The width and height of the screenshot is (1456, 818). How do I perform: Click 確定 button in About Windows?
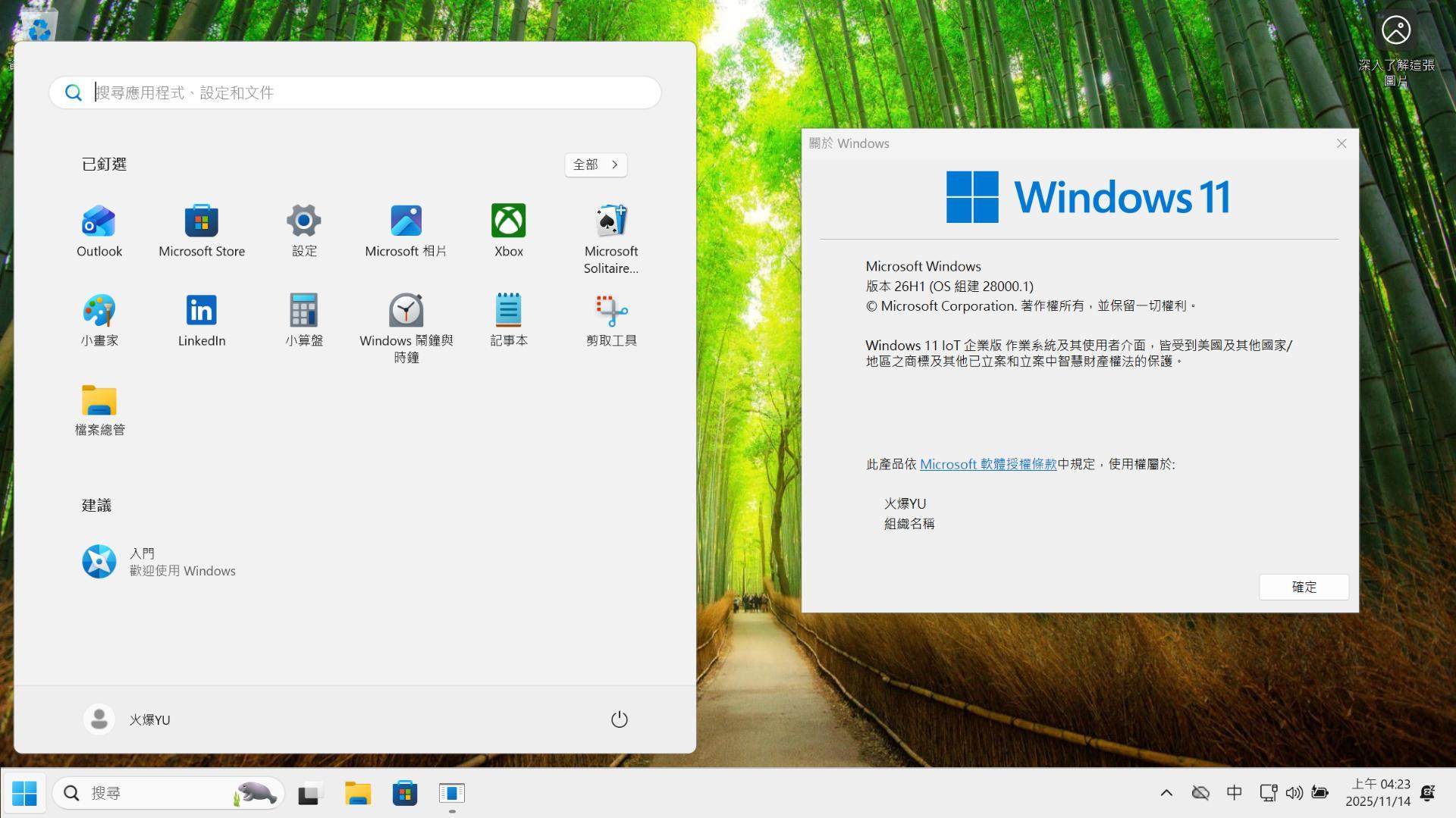point(1304,587)
